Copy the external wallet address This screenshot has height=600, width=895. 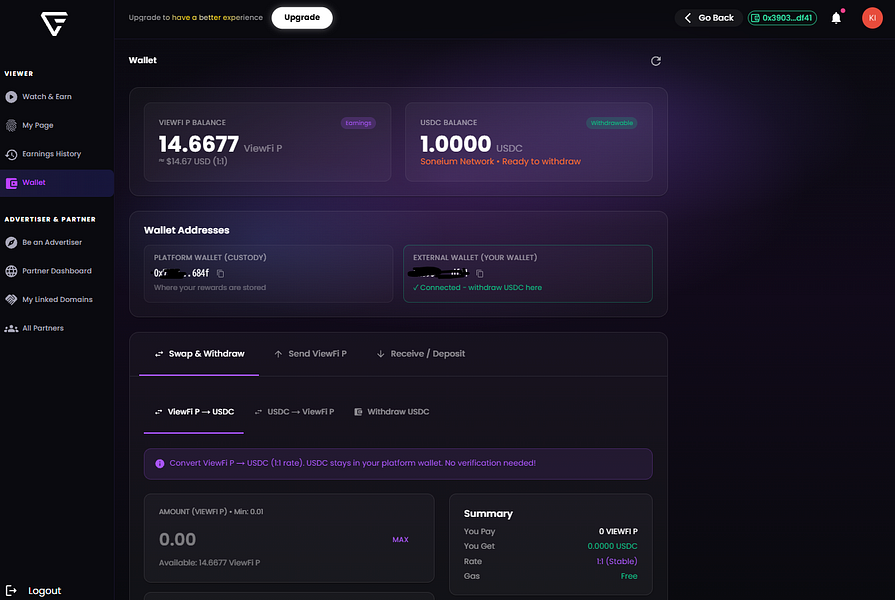(x=479, y=273)
